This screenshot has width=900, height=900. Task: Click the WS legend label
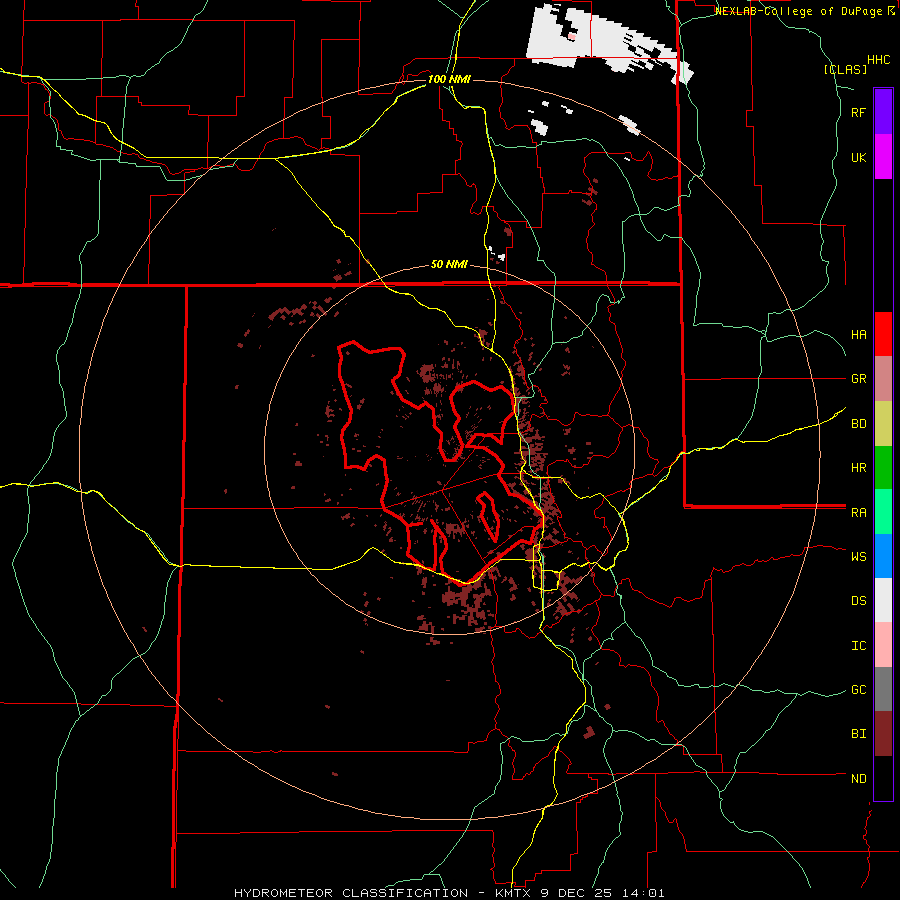pos(858,556)
